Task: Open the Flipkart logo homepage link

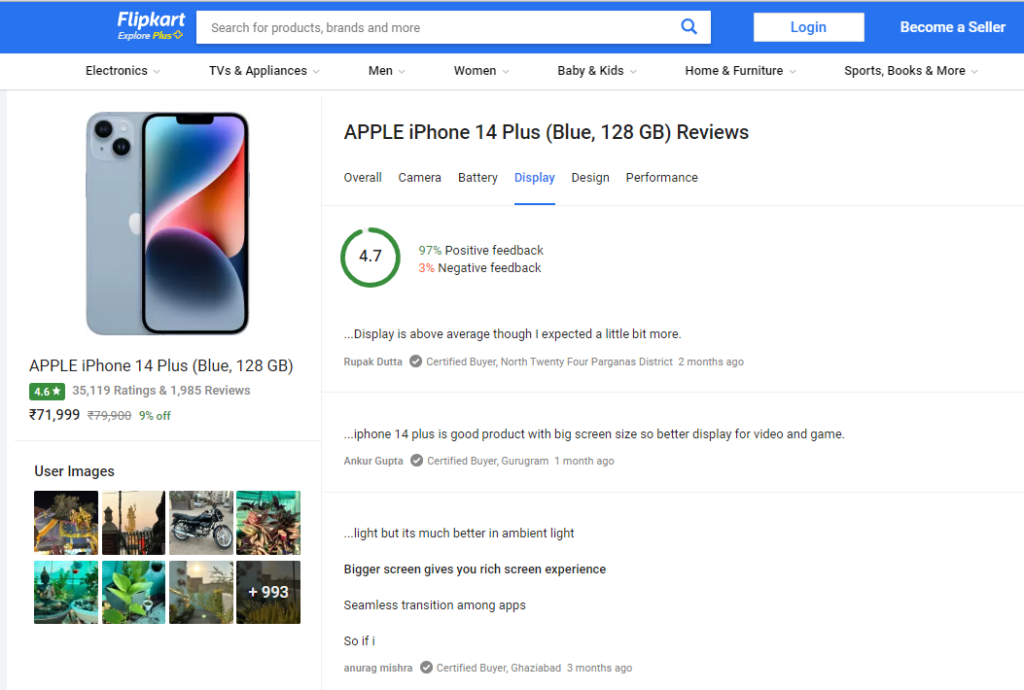Action: tap(151, 20)
